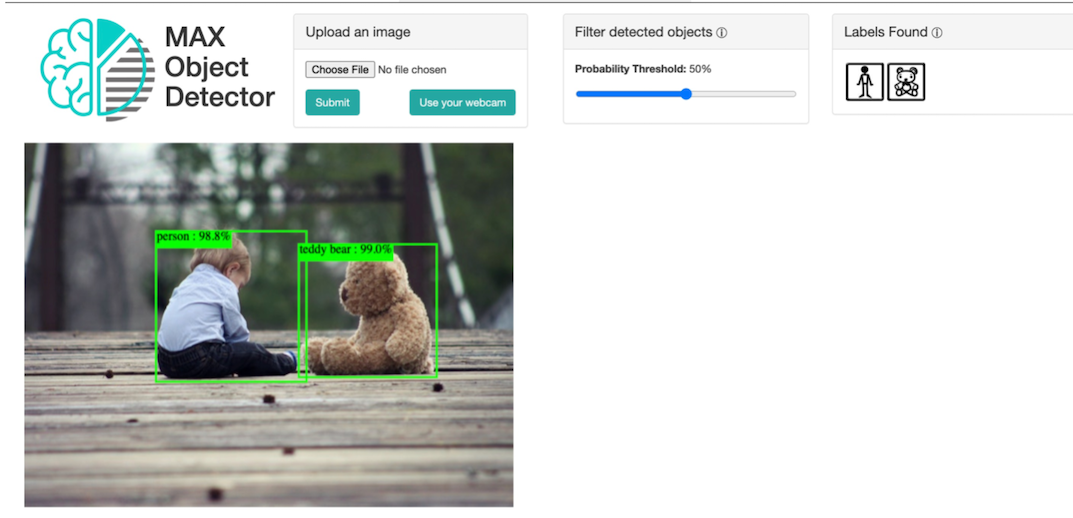The image size is (1073, 518).
Task: Click the Use your webcam button
Action: click(462, 103)
